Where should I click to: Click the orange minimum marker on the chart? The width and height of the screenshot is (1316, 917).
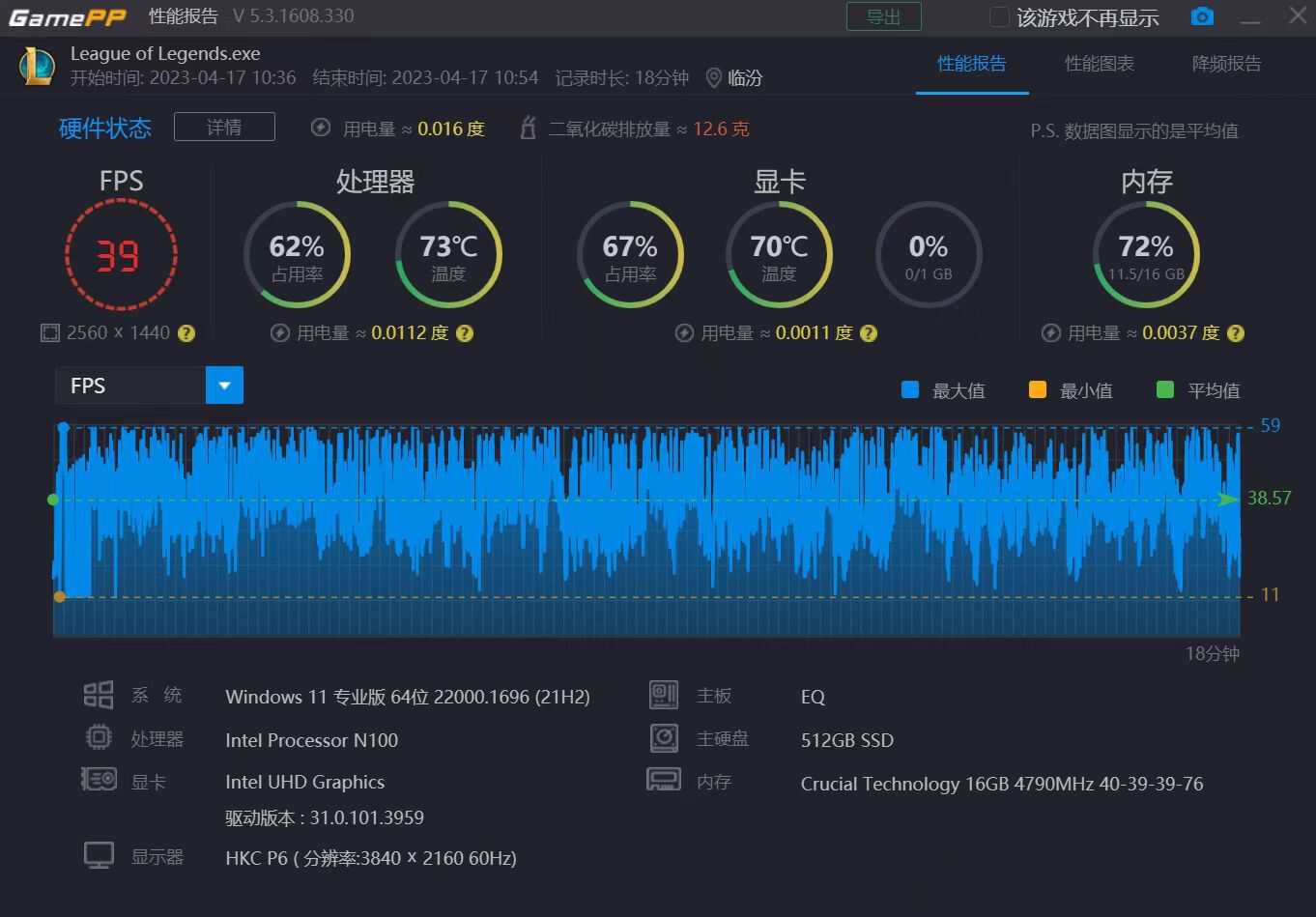click(59, 597)
